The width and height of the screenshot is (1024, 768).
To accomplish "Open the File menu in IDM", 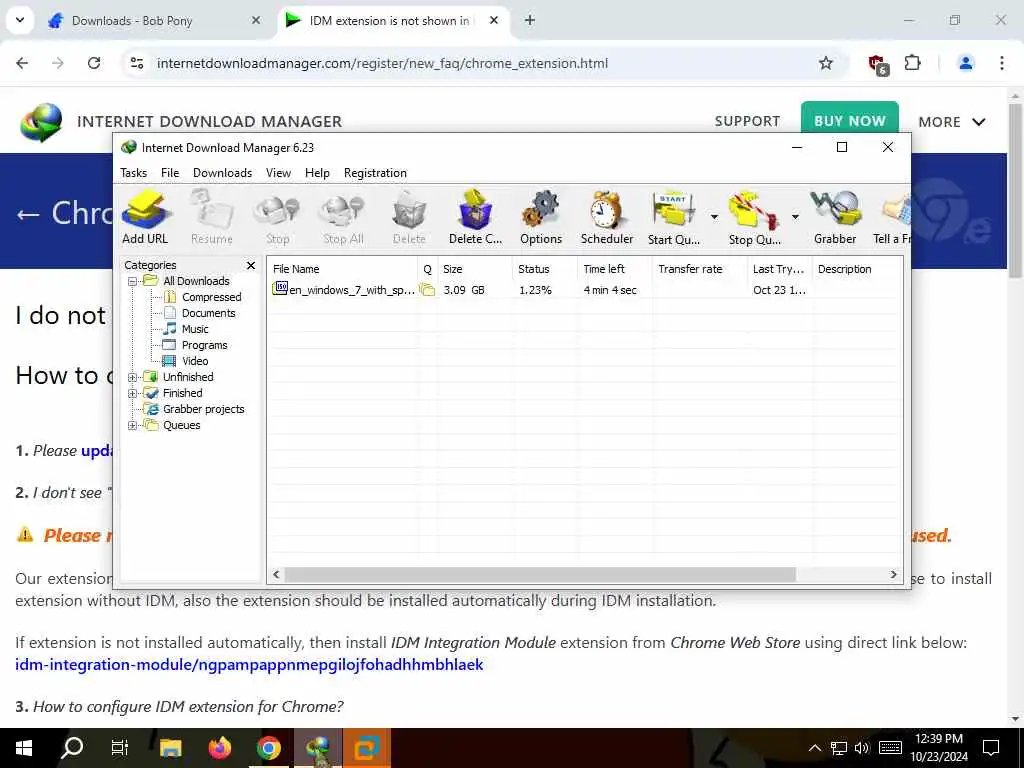I will coord(170,173).
